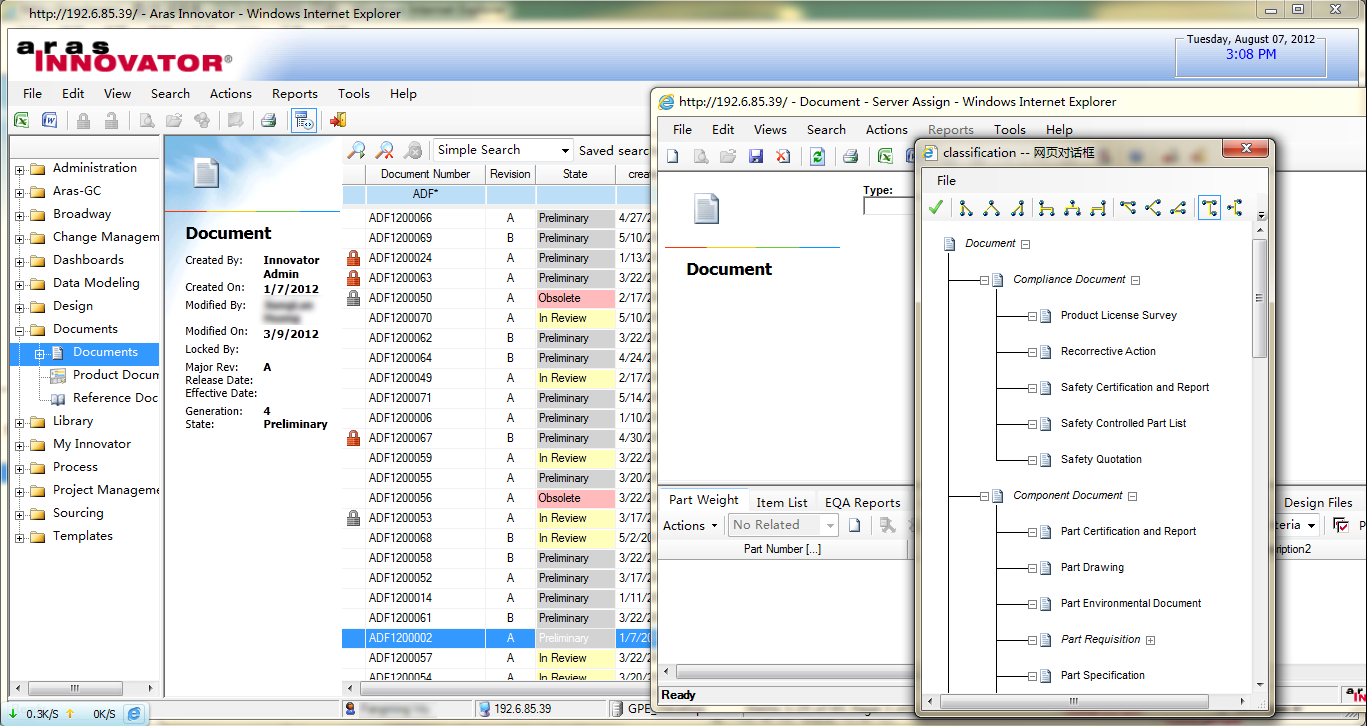Click the Revision column header
The height and width of the screenshot is (726, 1367).
pos(510,174)
